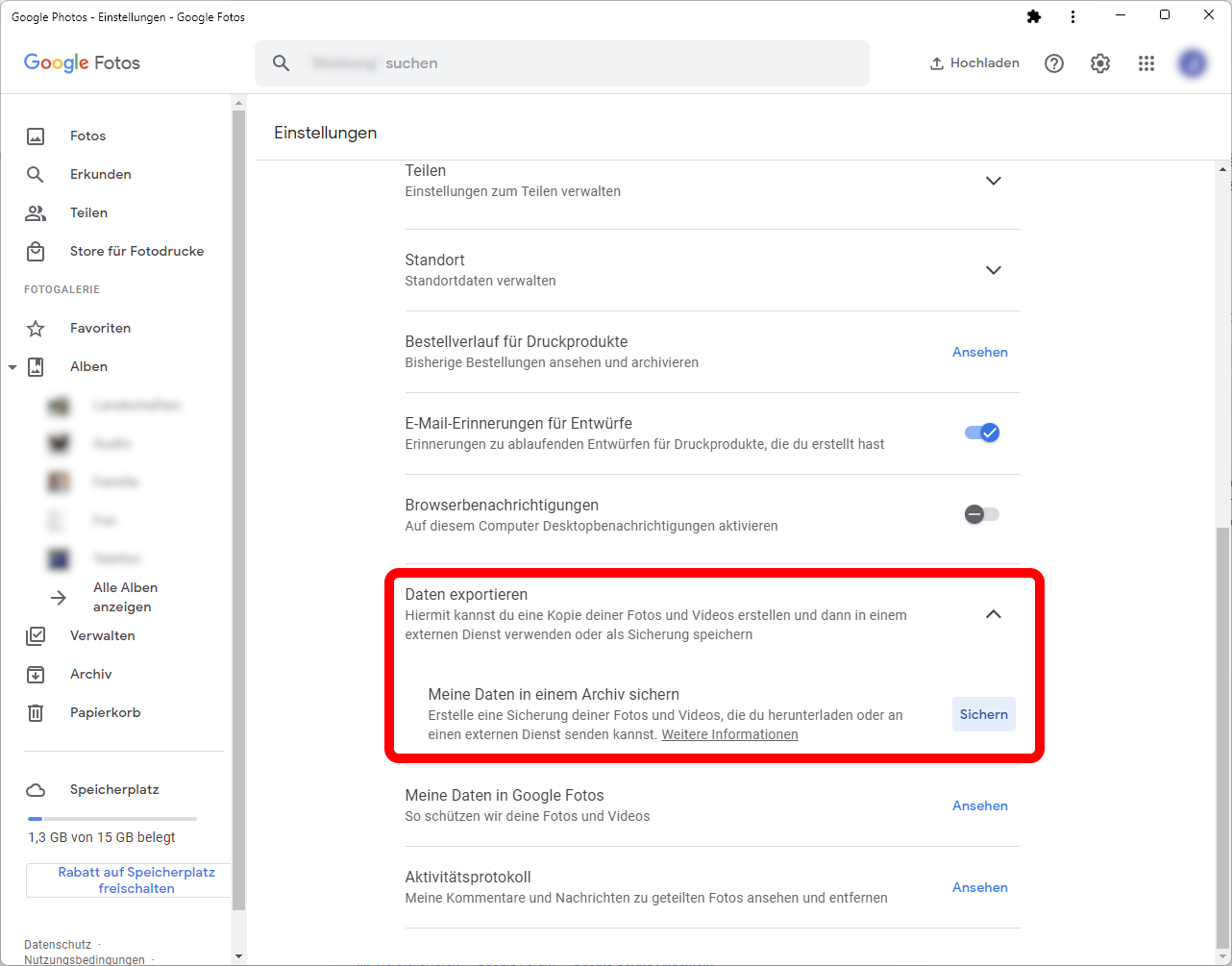The width and height of the screenshot is (1232, 966).
Task: Expand the Standort settings section
Action: pos(994,270)
